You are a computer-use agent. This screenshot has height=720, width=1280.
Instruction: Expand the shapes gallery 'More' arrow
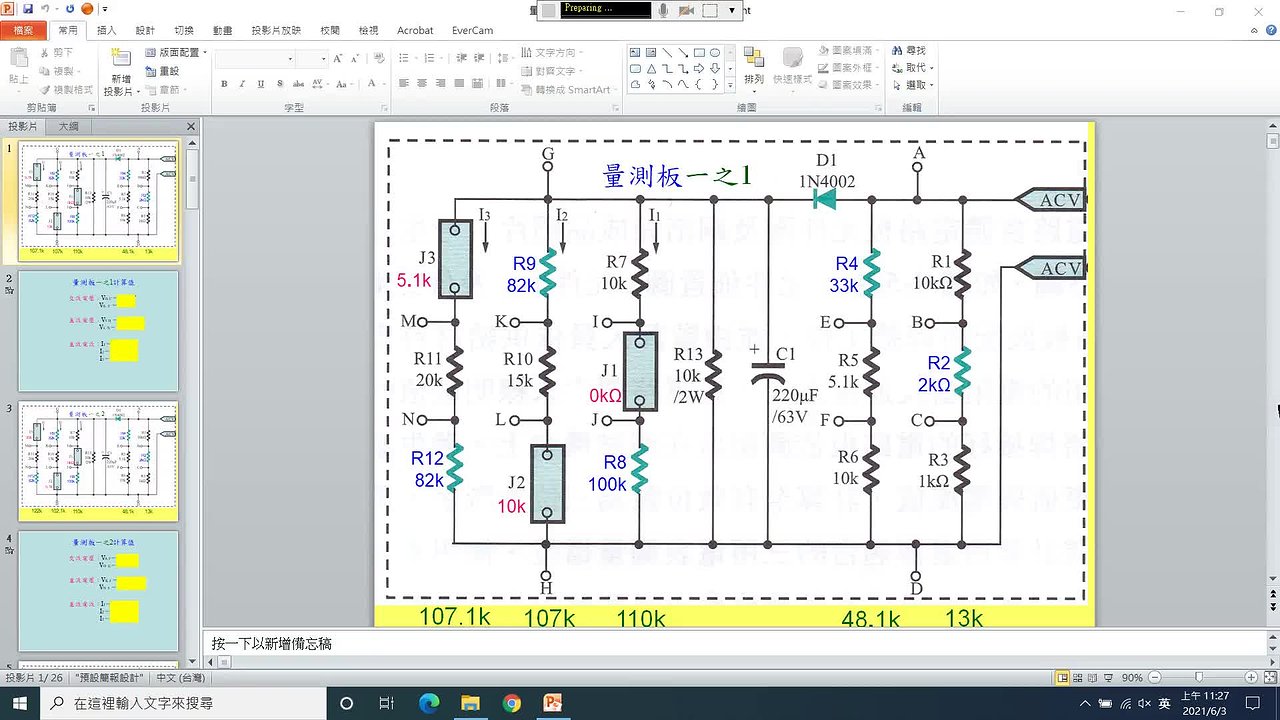[728, 86]
